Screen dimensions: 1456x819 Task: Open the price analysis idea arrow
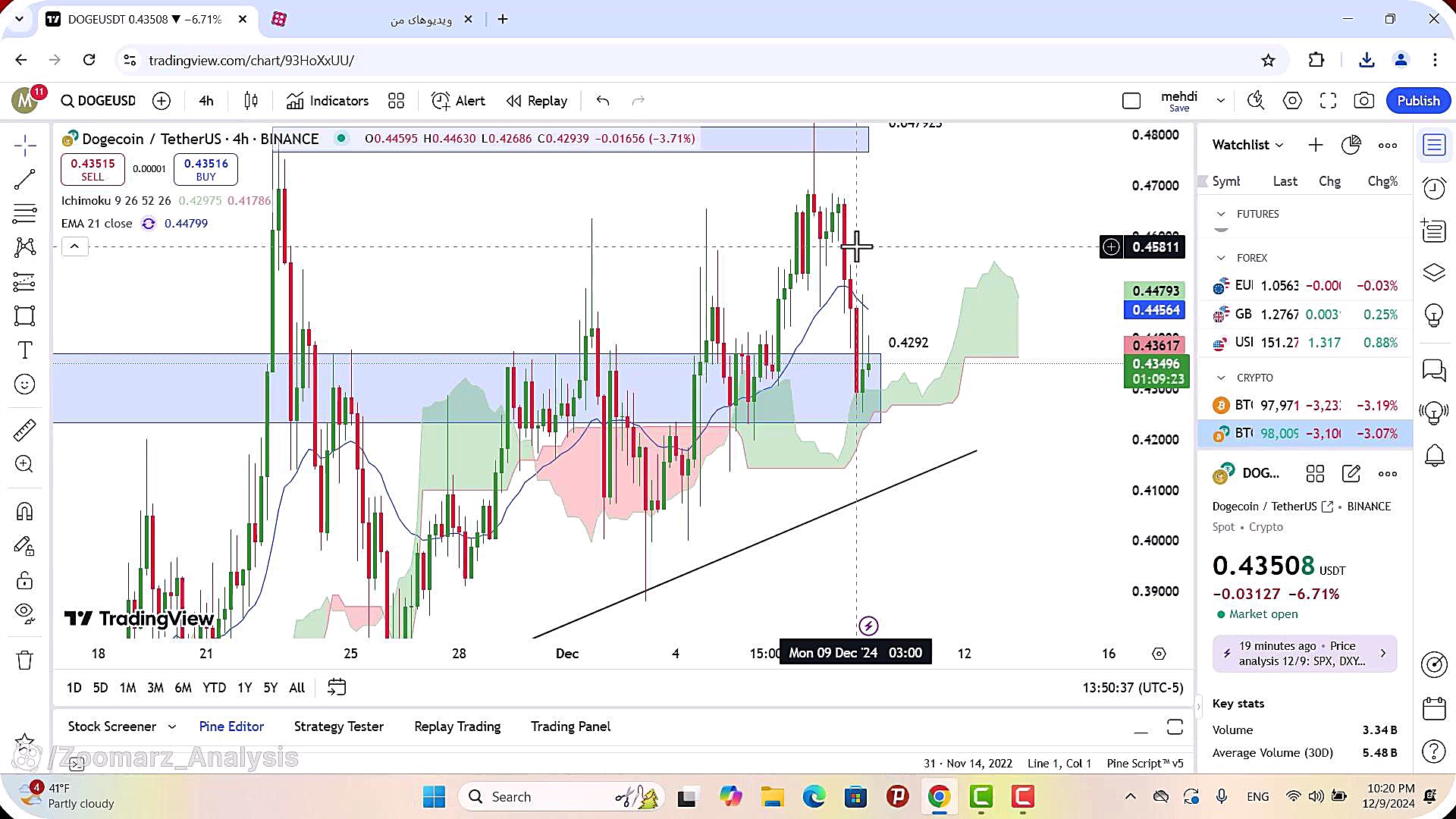pos(1382,653)
